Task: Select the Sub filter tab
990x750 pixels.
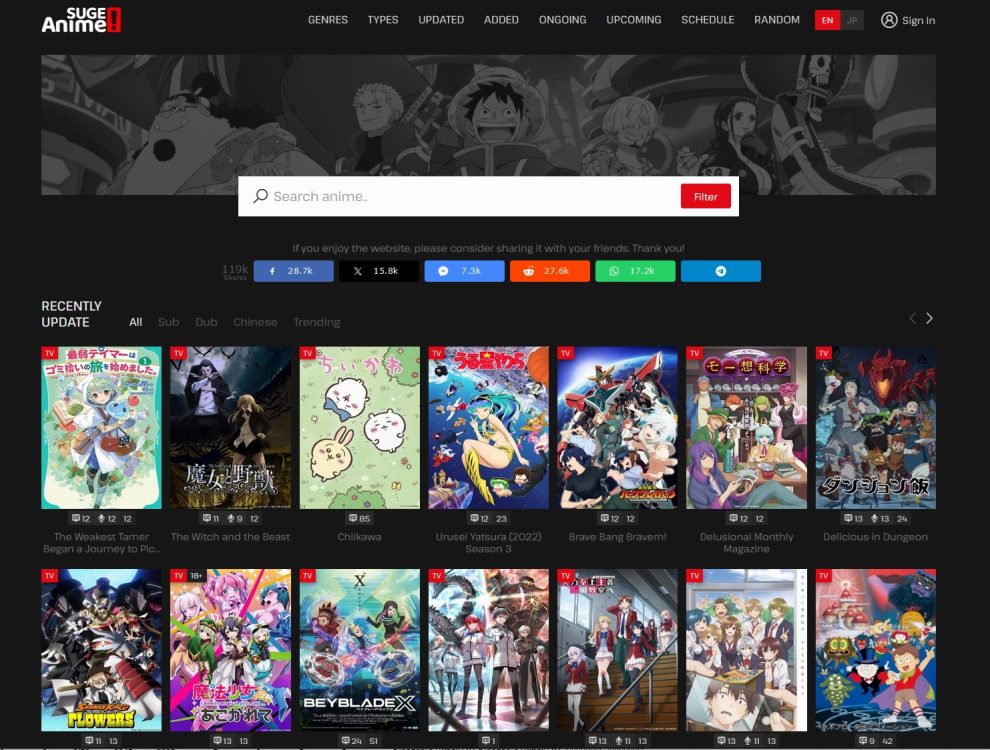Action: (169, 322)
